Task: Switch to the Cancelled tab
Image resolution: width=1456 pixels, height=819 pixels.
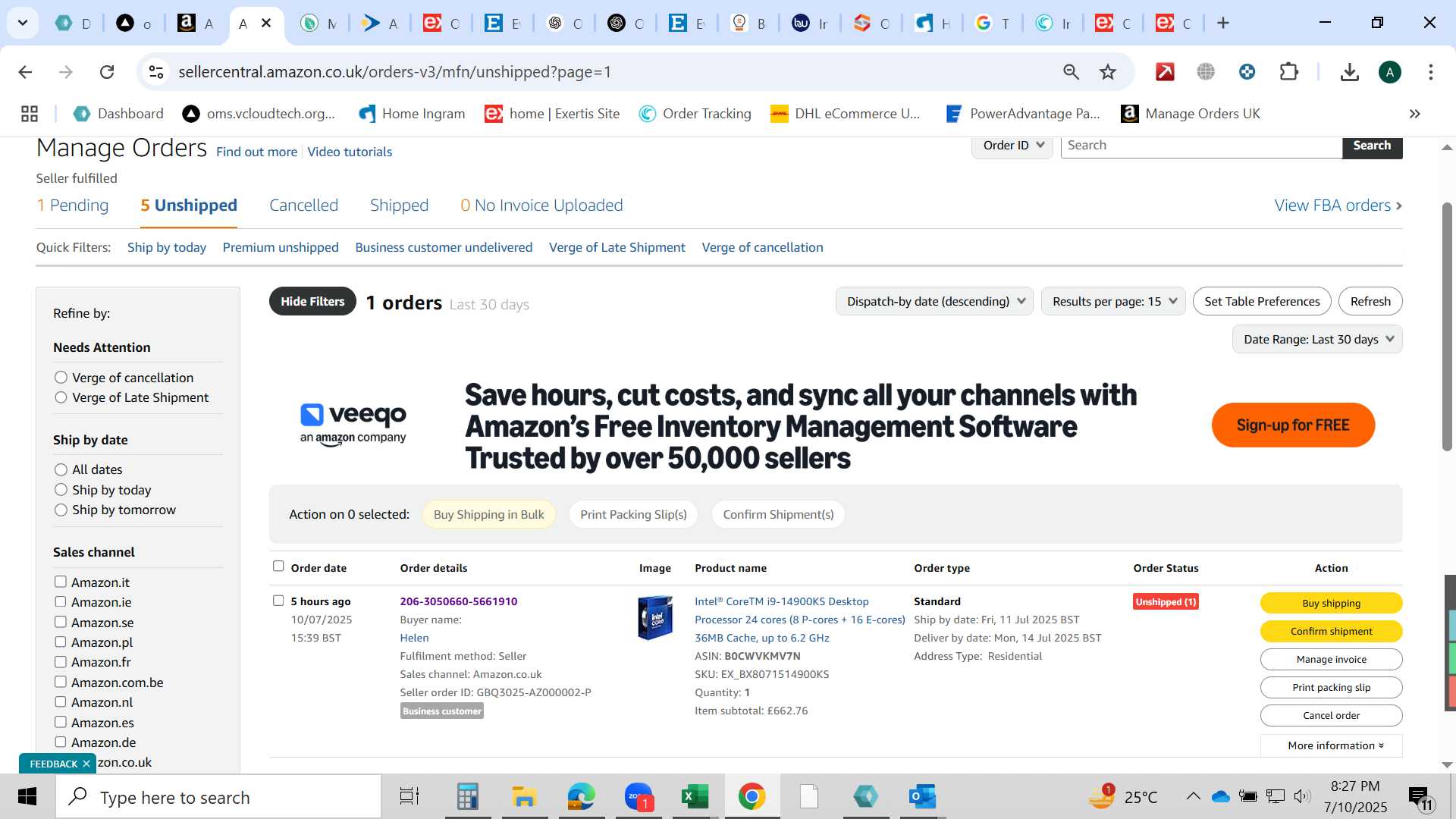Action: pos(303,206)
